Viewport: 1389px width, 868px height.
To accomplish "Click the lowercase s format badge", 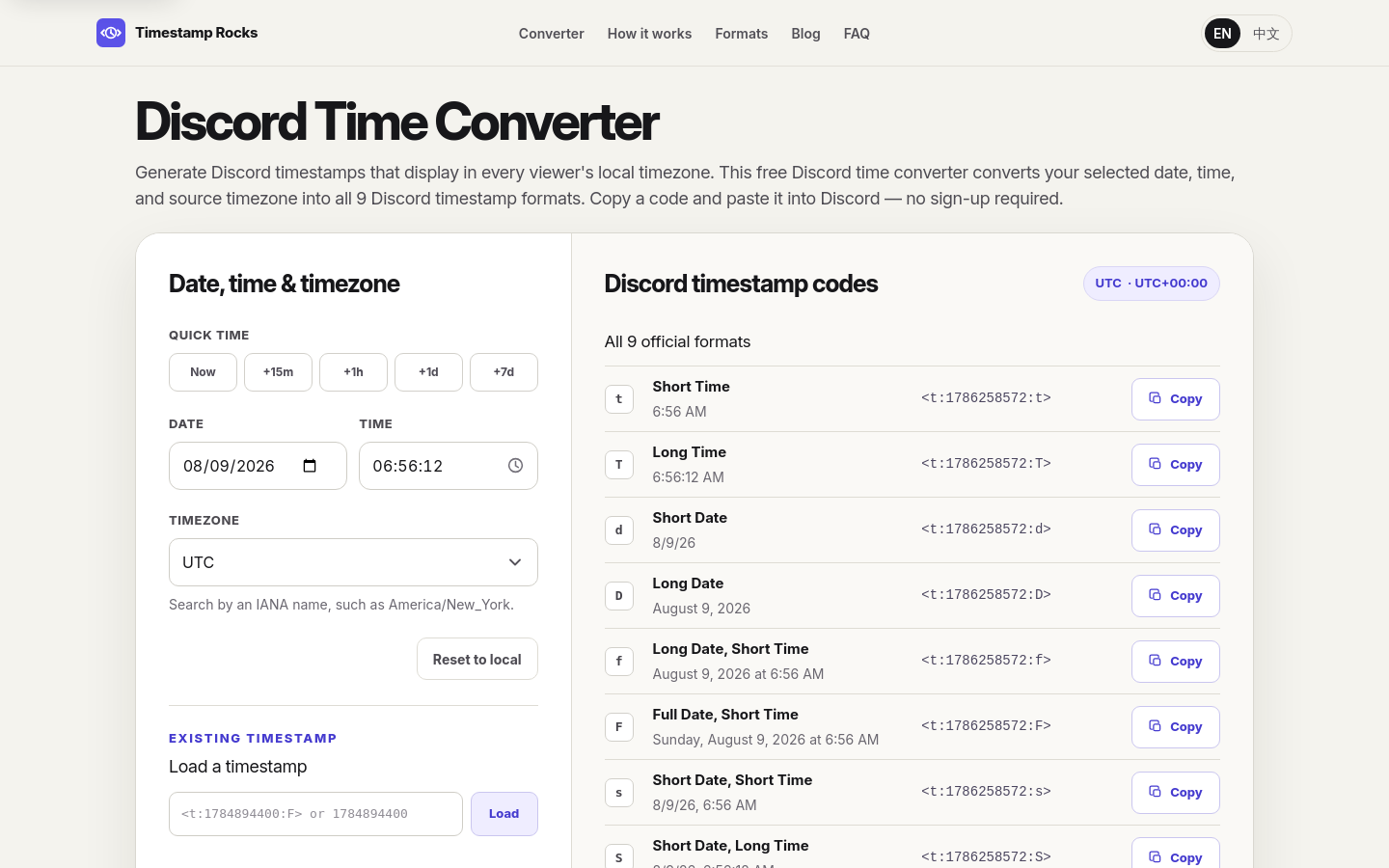I will [619, 793].
